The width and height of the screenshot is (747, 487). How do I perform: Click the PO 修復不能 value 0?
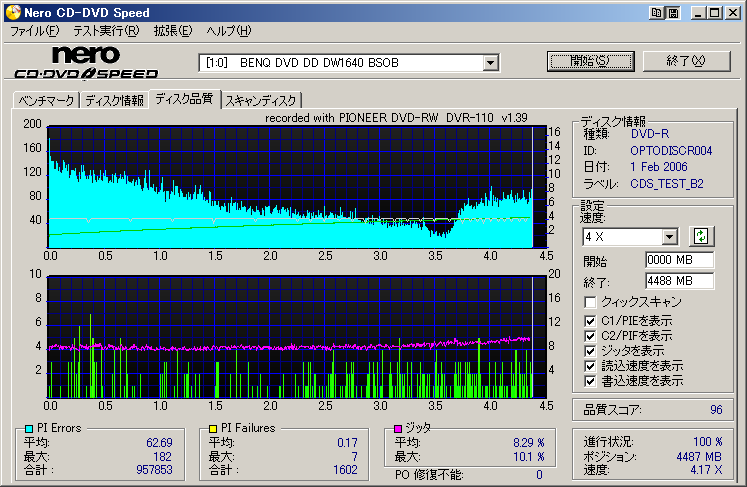[539, 475]
